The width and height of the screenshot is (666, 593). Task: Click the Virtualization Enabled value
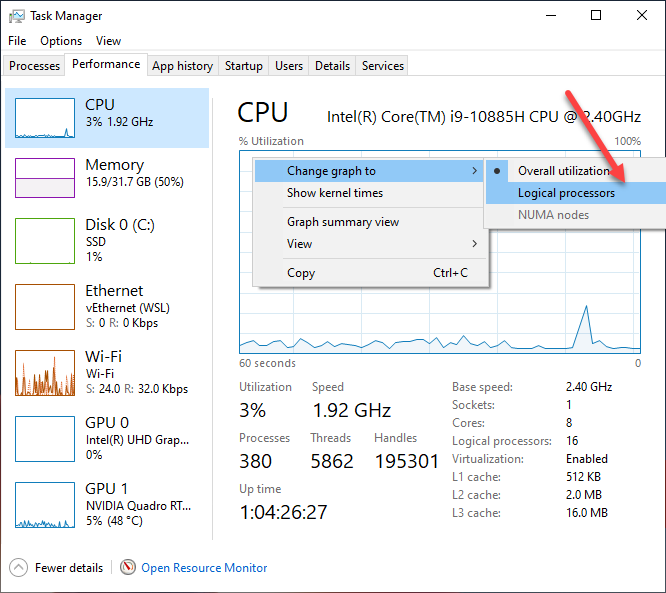pyautogui.click(x=587, y=459)
